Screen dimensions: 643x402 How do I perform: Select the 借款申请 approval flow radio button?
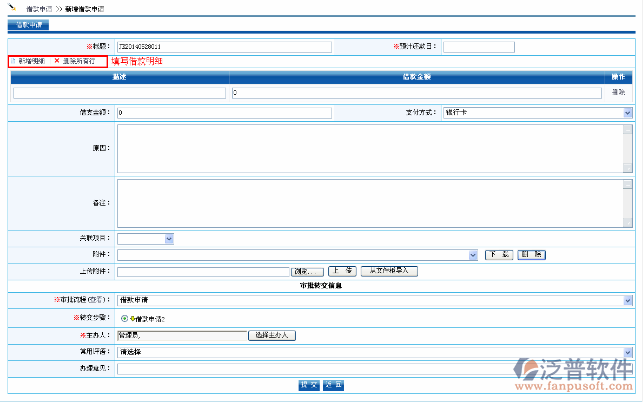[x=123, y=318]
